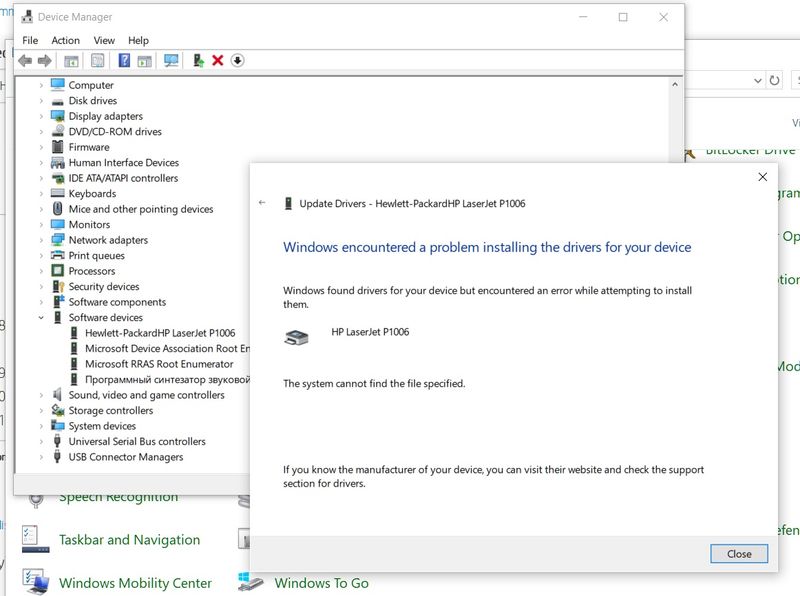Expand the Human Interface Devices category
The height and width of the screenshot is (596, 800).
pos(41,163)
